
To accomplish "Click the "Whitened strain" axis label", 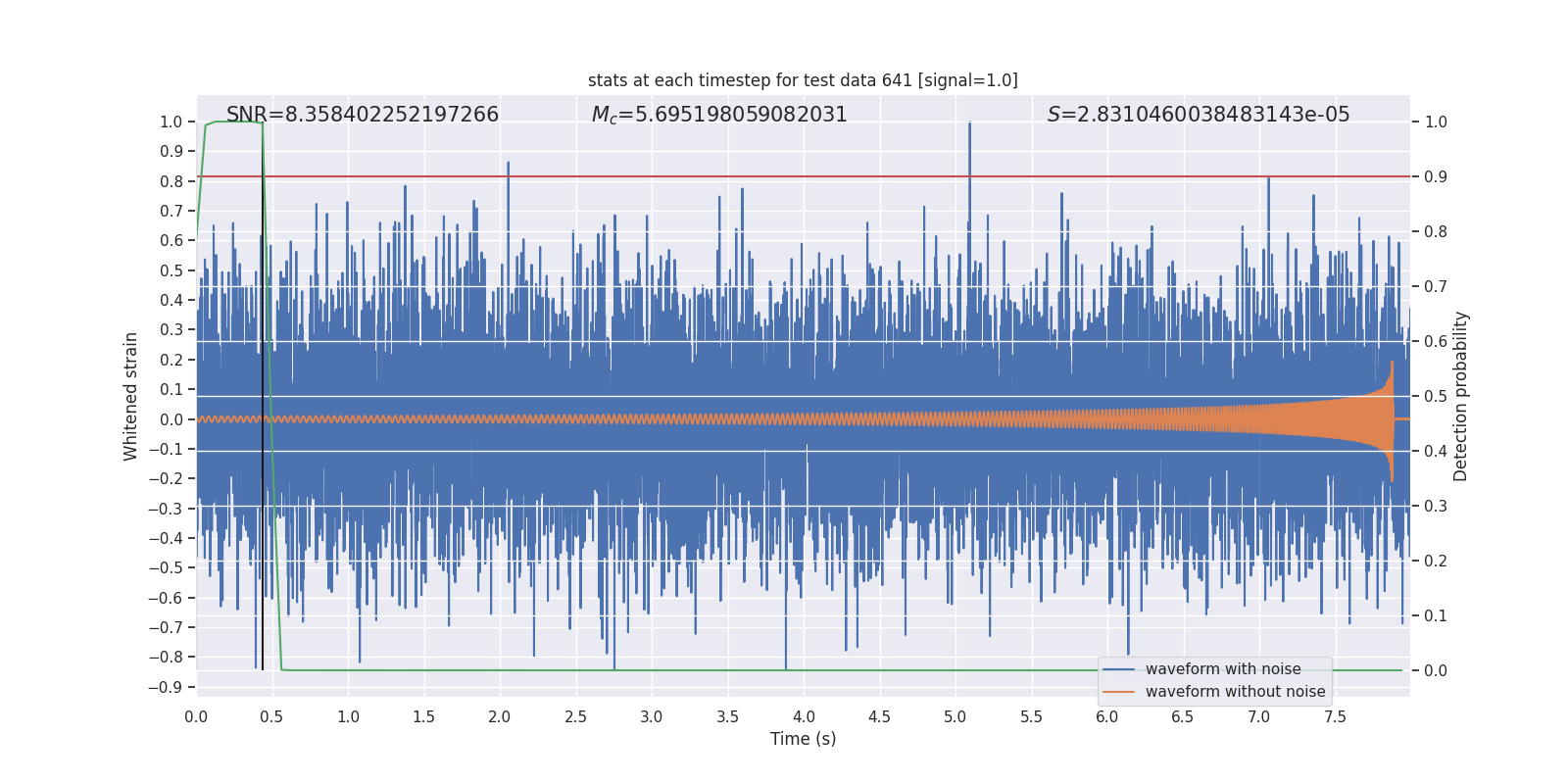I will [x=130, y=396].
